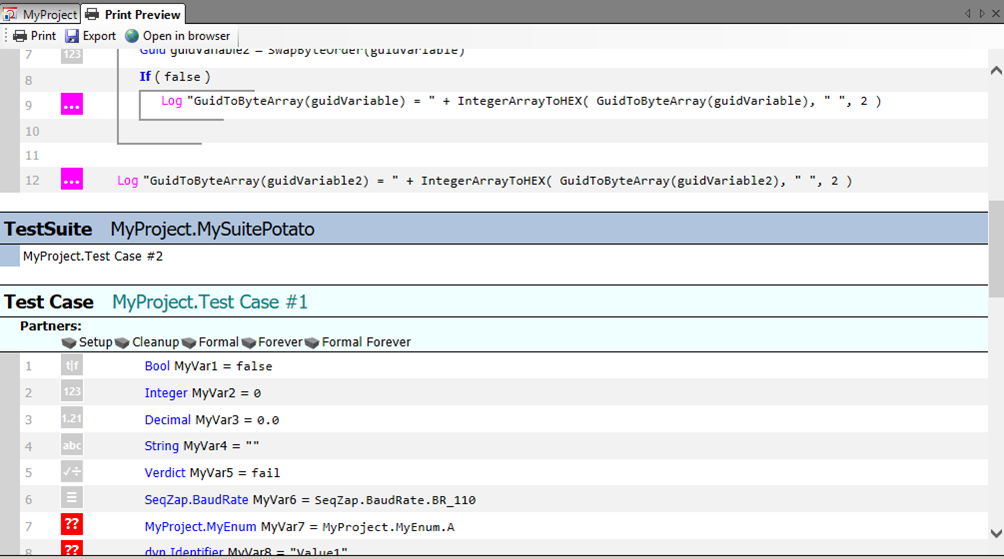Click the enum list icon for MyVar6
The height and width of the screenshot is (559, 1004).
tap(72, 498)
